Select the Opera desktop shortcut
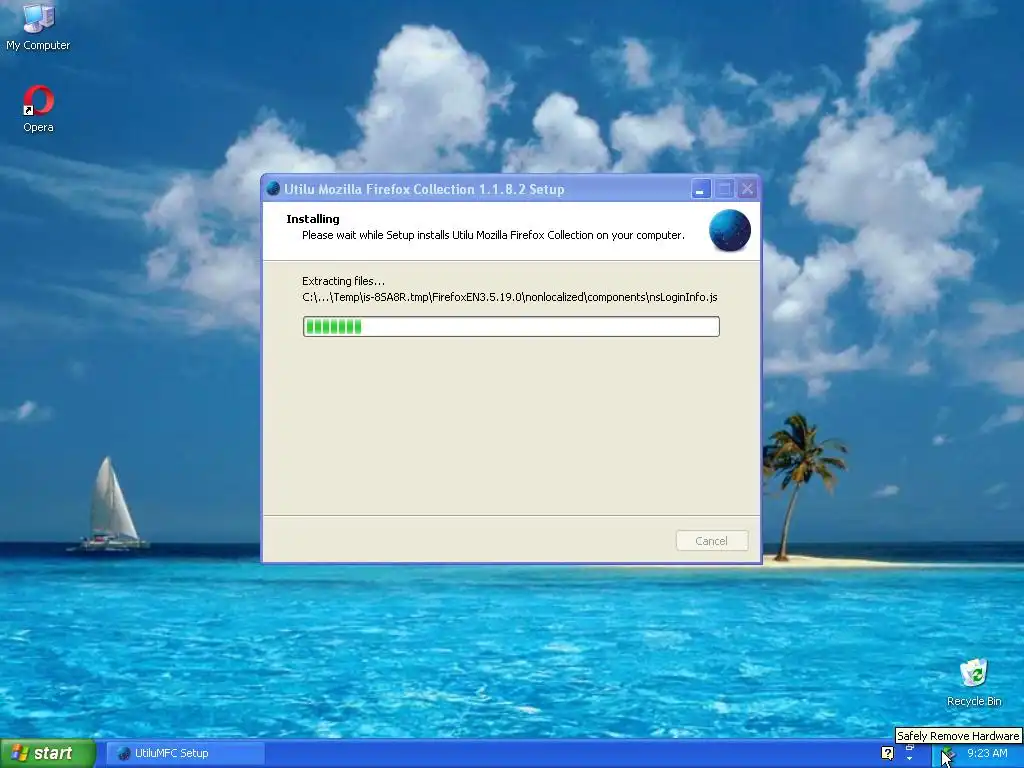Image resolution: width=1024 pixels, height=768 pixels. point(38,110)
